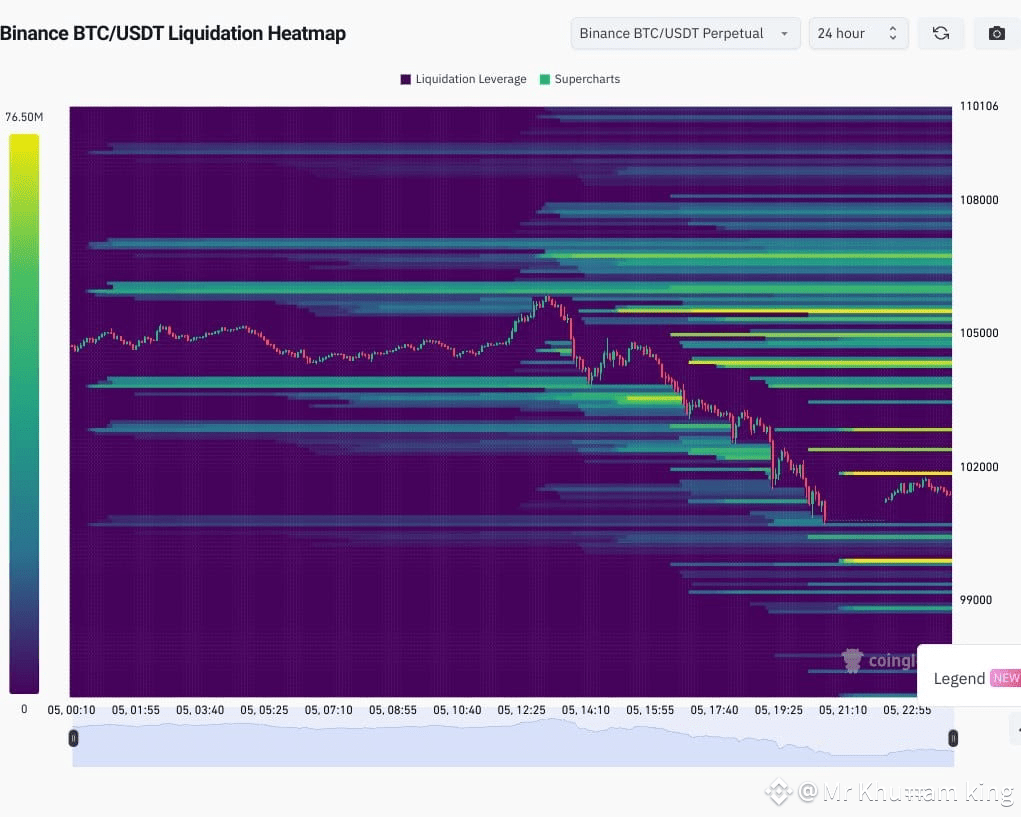Take a chart screenshot with camera icon
Image resolution: width=1021 pixels, height=817 pixels.
996,33
